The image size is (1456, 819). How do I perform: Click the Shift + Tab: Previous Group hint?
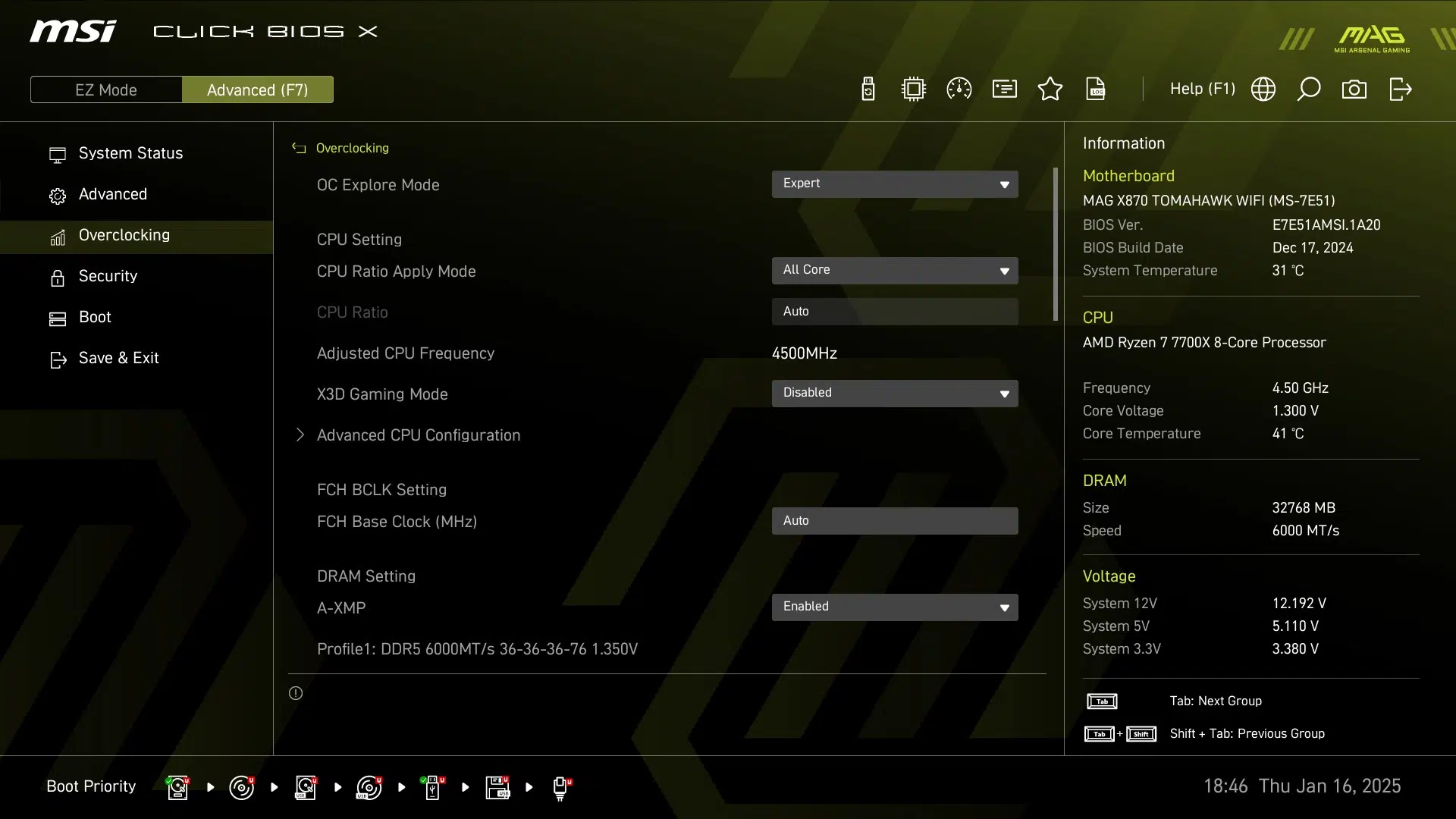(x=1247, y=734)
